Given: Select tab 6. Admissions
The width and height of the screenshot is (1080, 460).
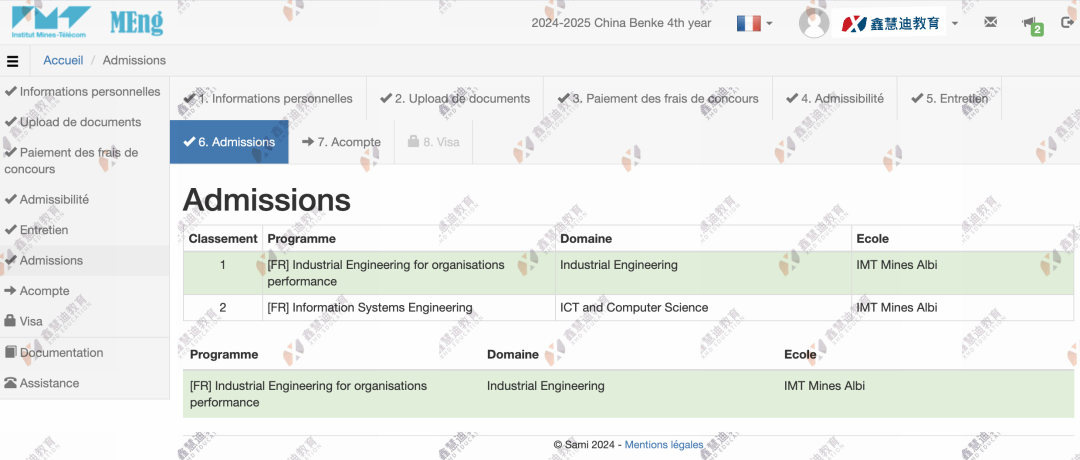Looking at the screenshot, I should coord(229,142).
